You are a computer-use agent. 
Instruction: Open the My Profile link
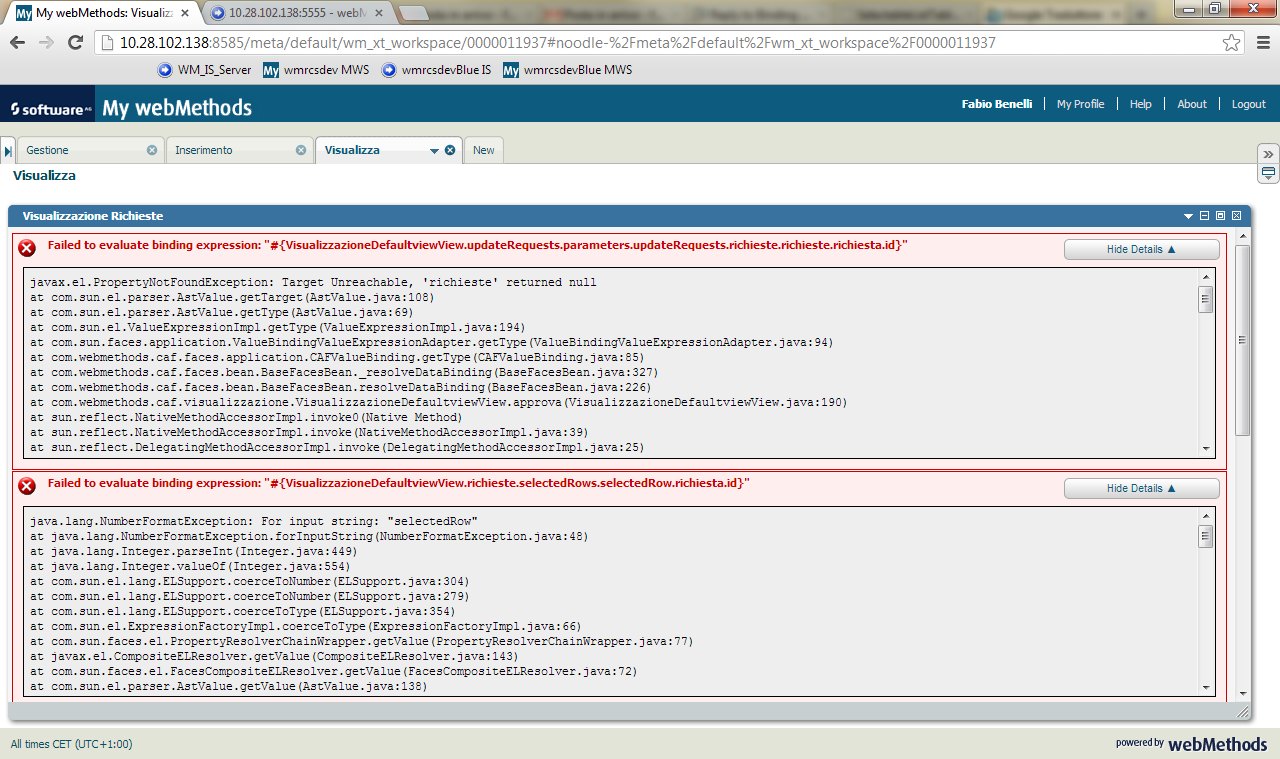click(1080, 104)
